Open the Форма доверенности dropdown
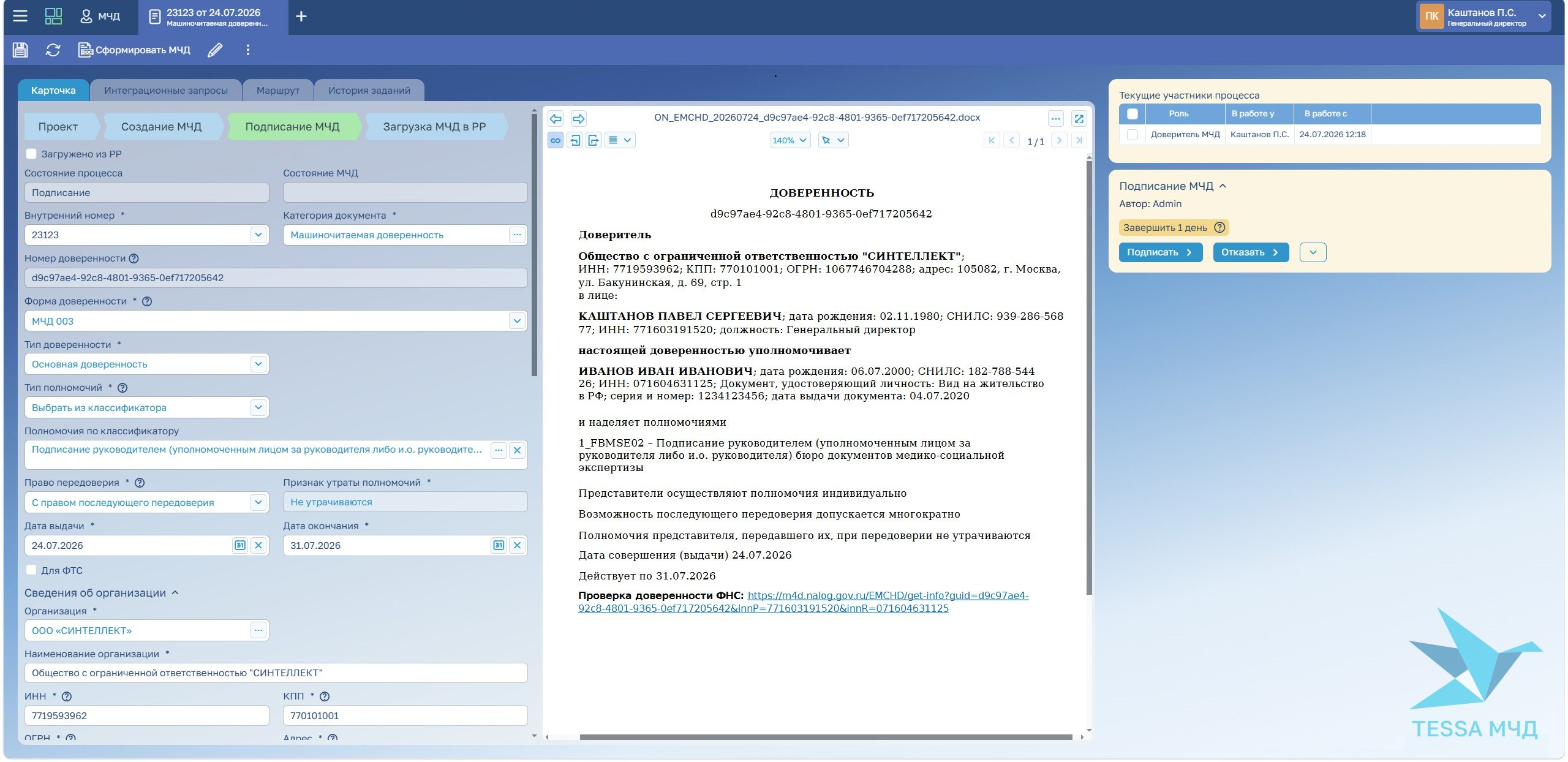 [x=517, y=321]
